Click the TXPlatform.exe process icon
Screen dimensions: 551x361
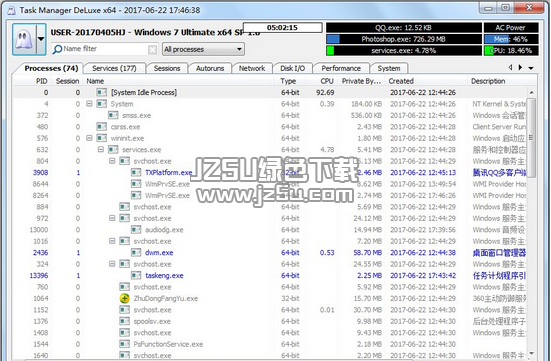[x=136, y=173]
